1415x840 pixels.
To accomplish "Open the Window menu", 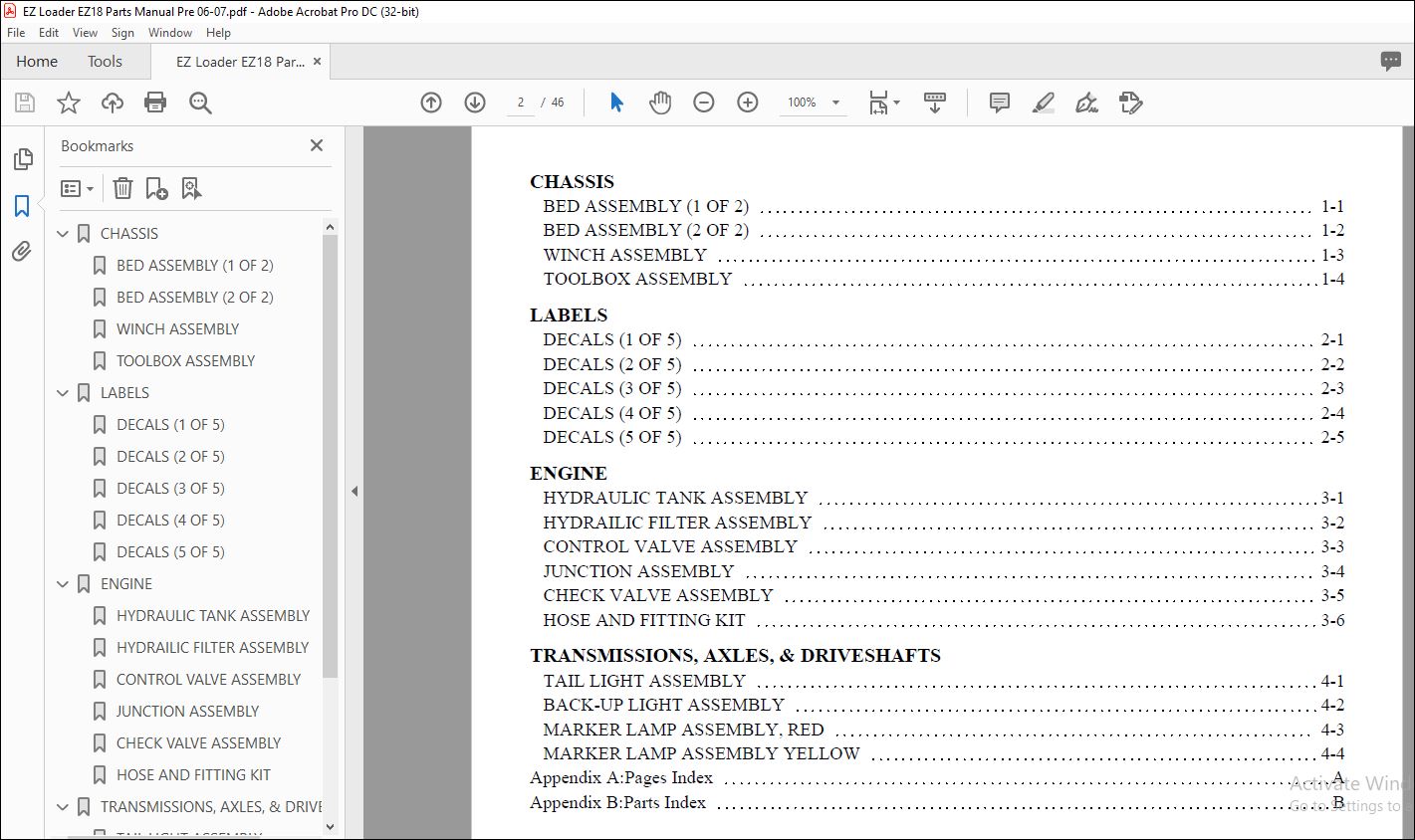I will (170, 33).
